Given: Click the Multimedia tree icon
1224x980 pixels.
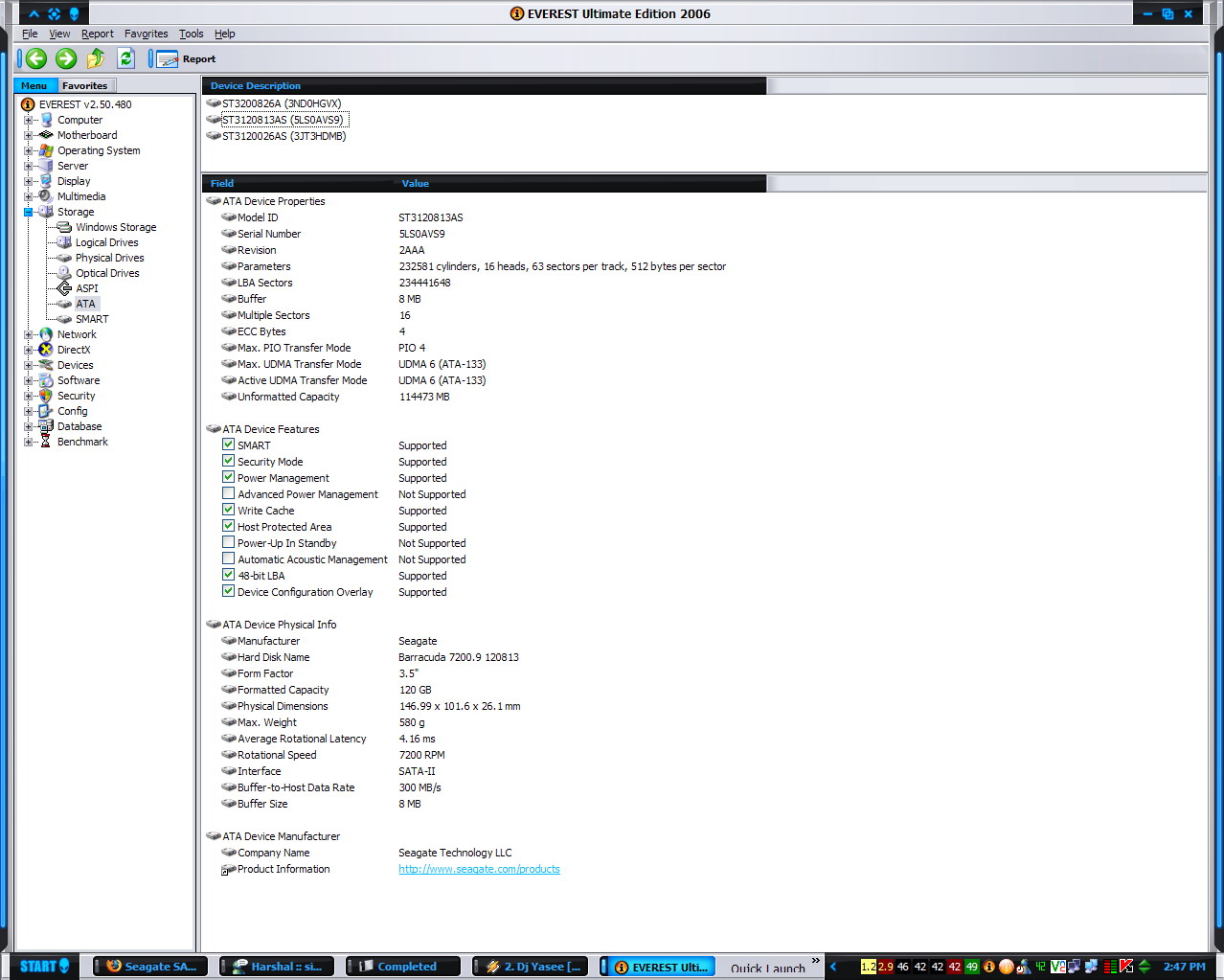Looking at the screenshot, I should coord(46,196).
